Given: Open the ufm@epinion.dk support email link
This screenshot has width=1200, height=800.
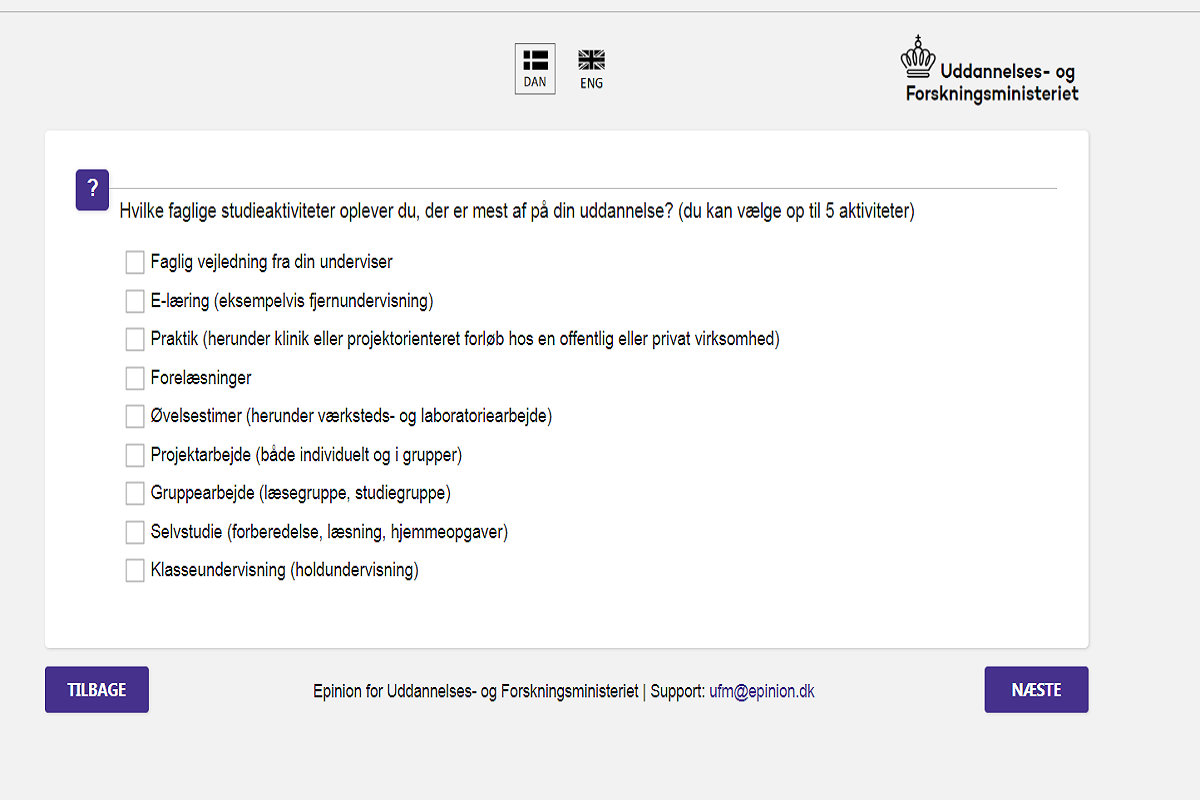Looking at the screenshot, I should click(762, 691).
